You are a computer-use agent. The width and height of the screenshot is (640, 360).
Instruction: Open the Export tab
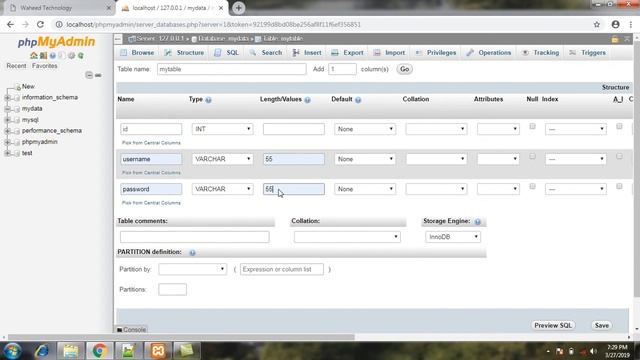point(347,53)
